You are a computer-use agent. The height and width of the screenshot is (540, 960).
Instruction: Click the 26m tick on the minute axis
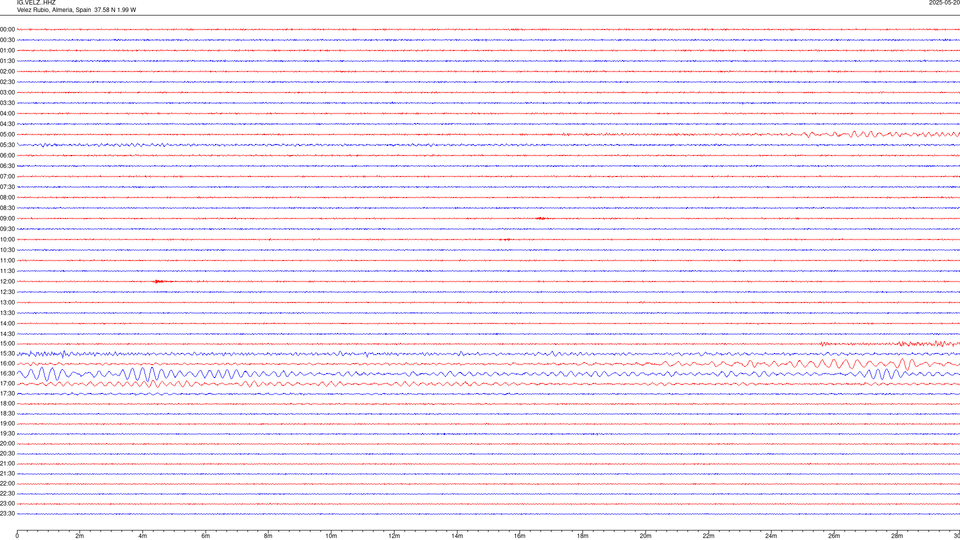click(834, 536)
